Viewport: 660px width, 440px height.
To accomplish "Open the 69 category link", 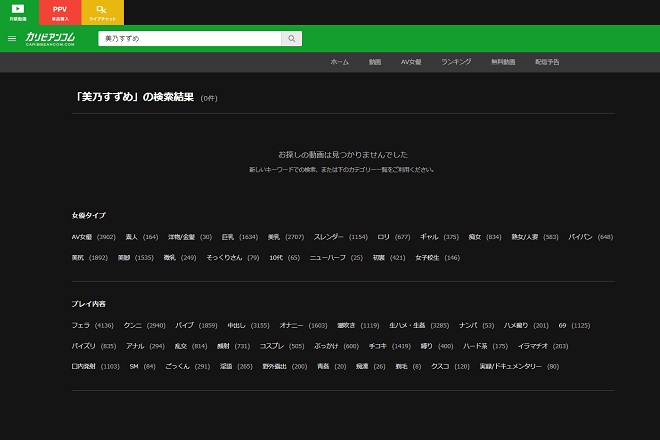I will pos(563,325).
